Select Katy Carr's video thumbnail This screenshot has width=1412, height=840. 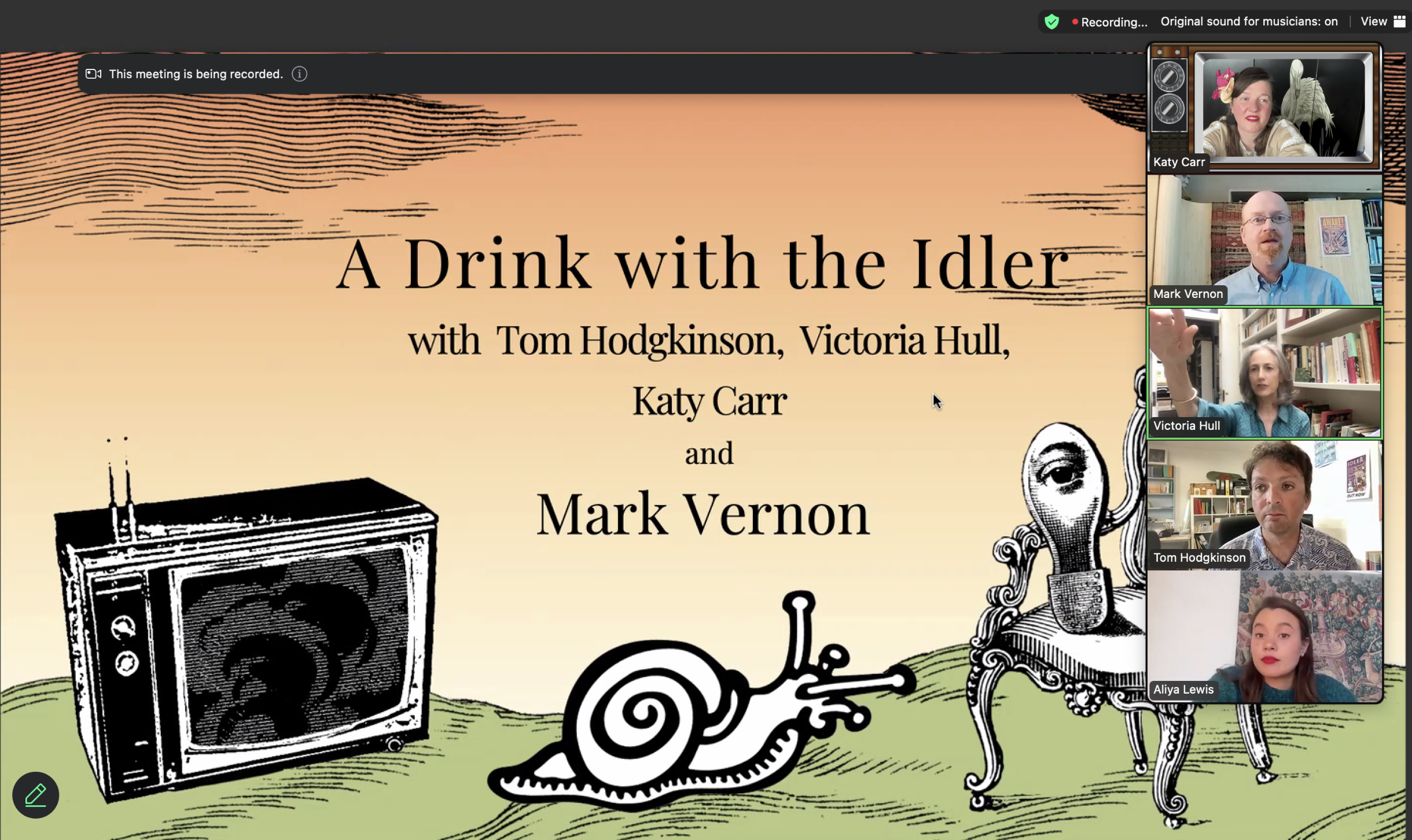pos(1265,108)
